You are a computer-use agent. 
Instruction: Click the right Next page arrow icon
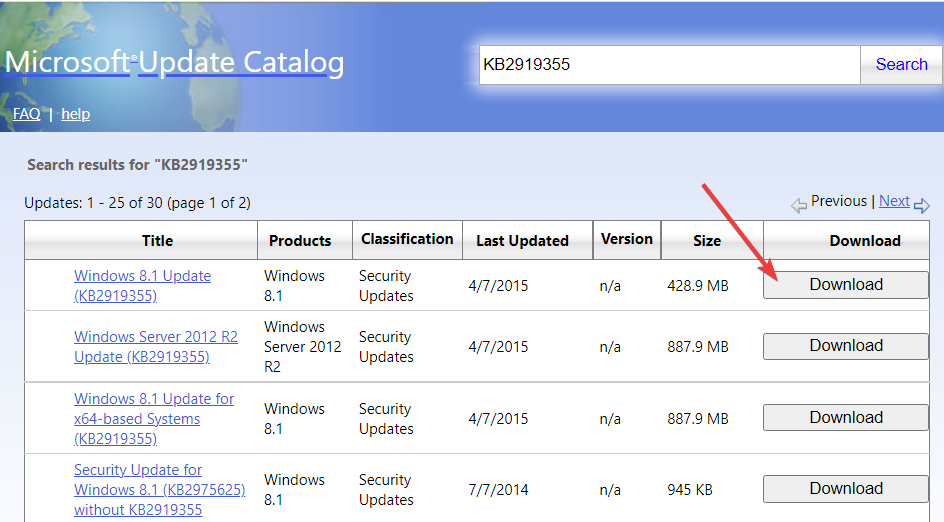click(x=921, y=205)
